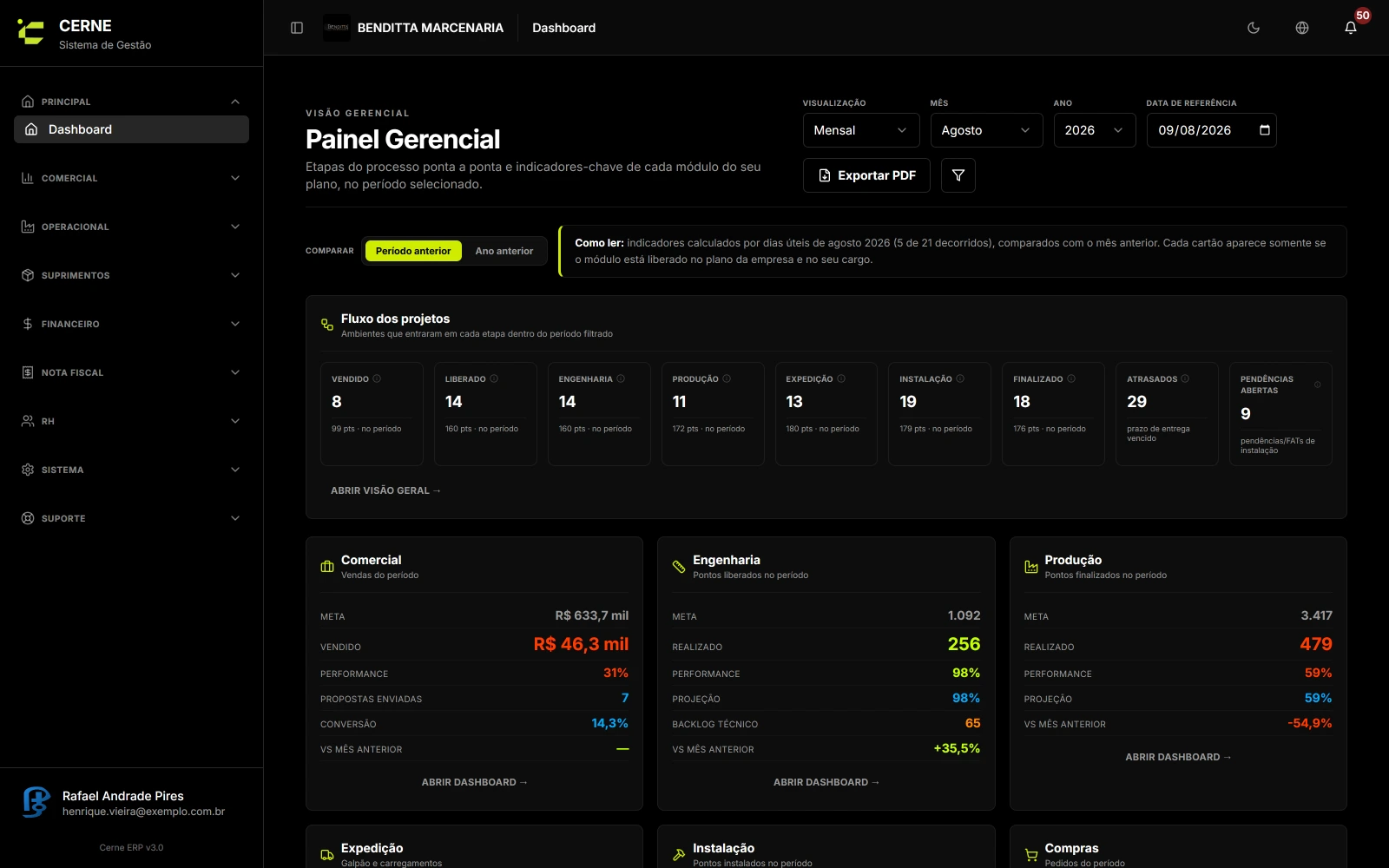Open the language globe icon

pyautogui.click(x=1302, y=28)
